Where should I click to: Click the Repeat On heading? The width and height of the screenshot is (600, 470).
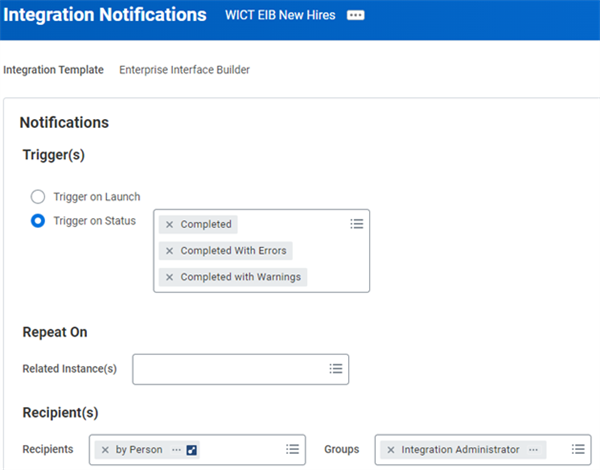55,332
